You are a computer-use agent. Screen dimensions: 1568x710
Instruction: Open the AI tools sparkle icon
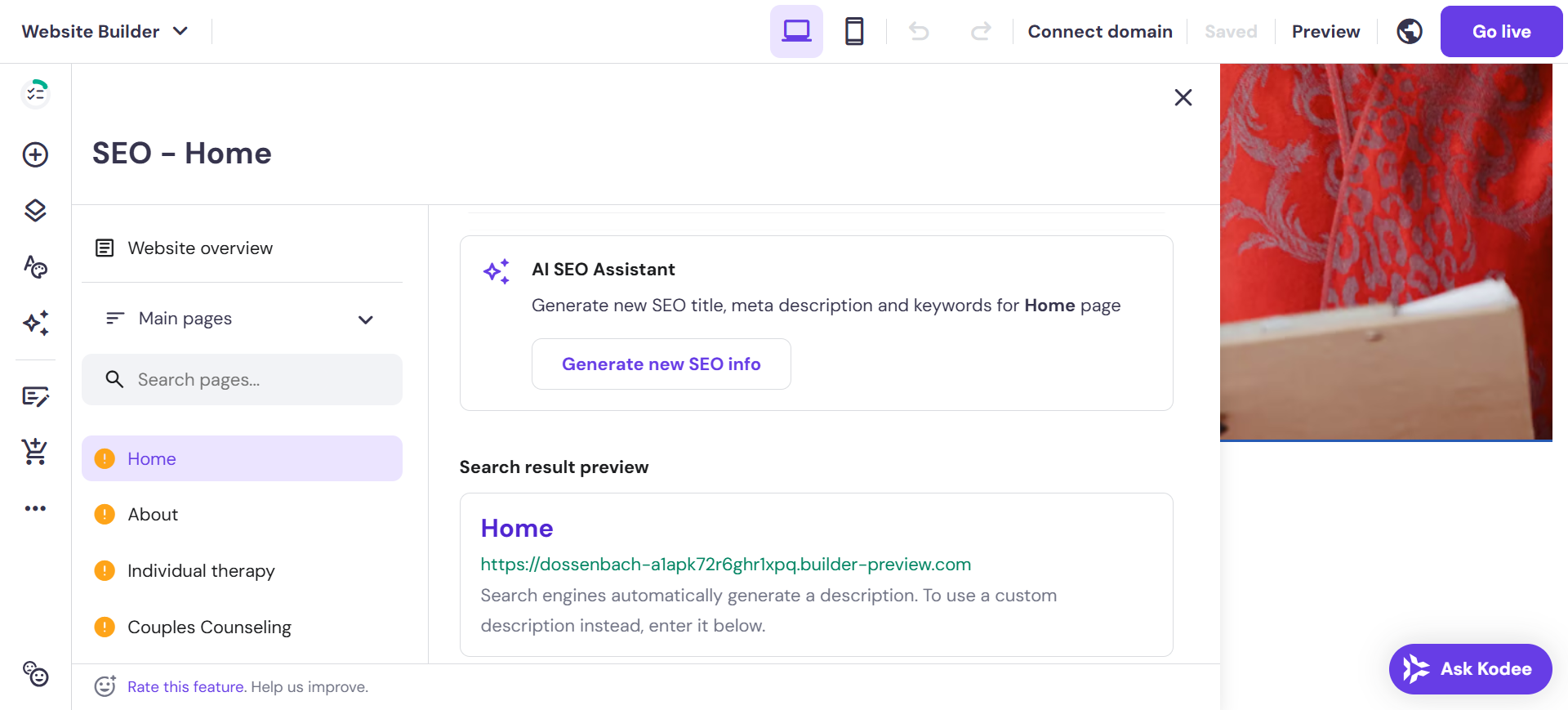[x=35, y=323]
